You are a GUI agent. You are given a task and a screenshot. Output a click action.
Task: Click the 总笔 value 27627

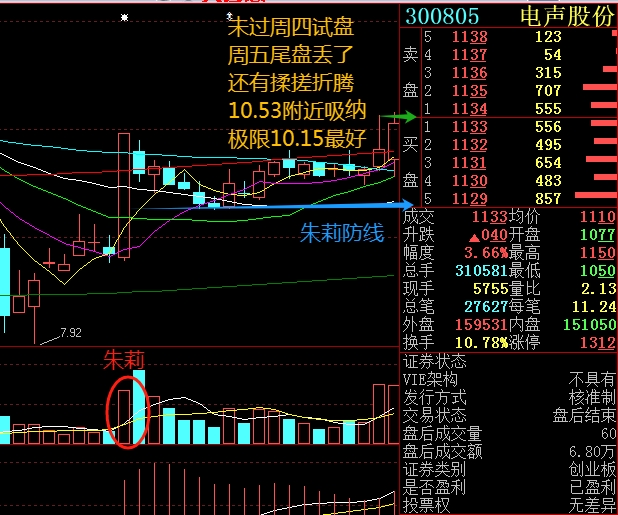pyautogui.click(x=486, y=307)
